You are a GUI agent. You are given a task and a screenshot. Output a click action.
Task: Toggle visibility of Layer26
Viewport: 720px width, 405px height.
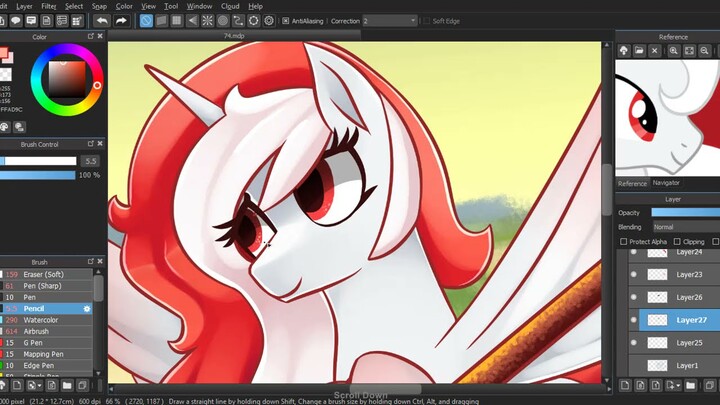pyautogui.click(x=634, y=297)
